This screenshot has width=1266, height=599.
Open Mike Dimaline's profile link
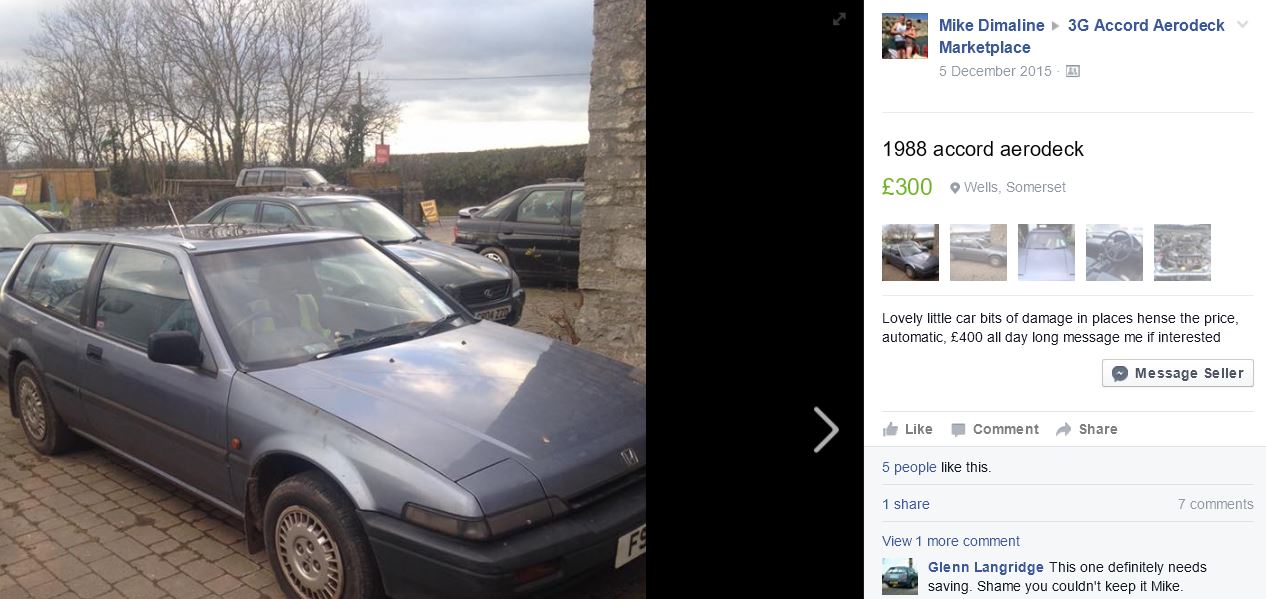coord(991,26)
